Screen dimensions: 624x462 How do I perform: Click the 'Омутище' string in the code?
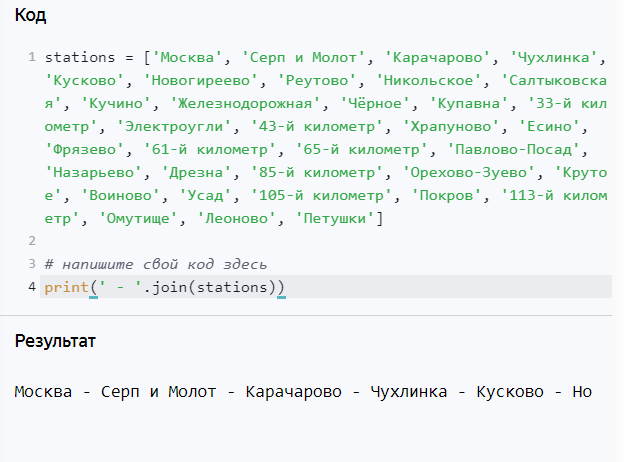(138, 218)
